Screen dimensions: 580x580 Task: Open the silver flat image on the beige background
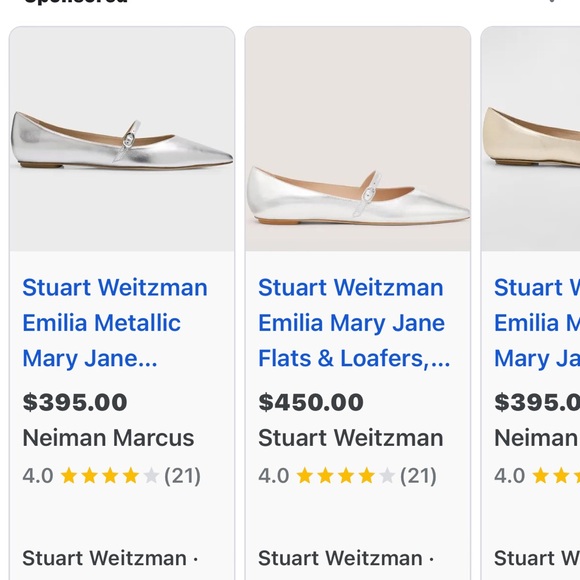pos(358,139)
